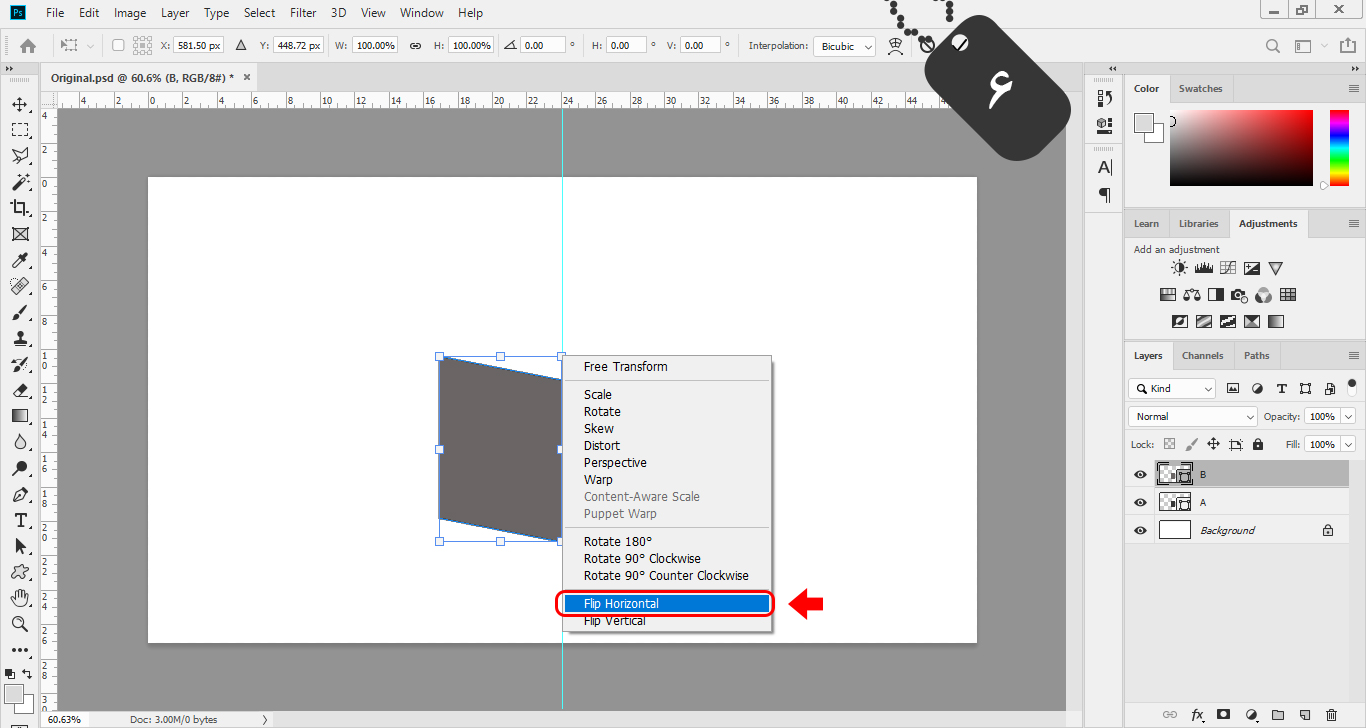This screenshot has width=1366, height=728.
Task: Open Interpolation Bicubic dropdown
Action: [x=844, y=46]
